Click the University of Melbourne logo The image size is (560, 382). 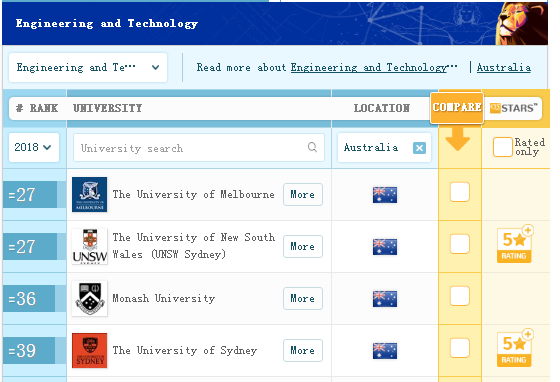(89, 195)
